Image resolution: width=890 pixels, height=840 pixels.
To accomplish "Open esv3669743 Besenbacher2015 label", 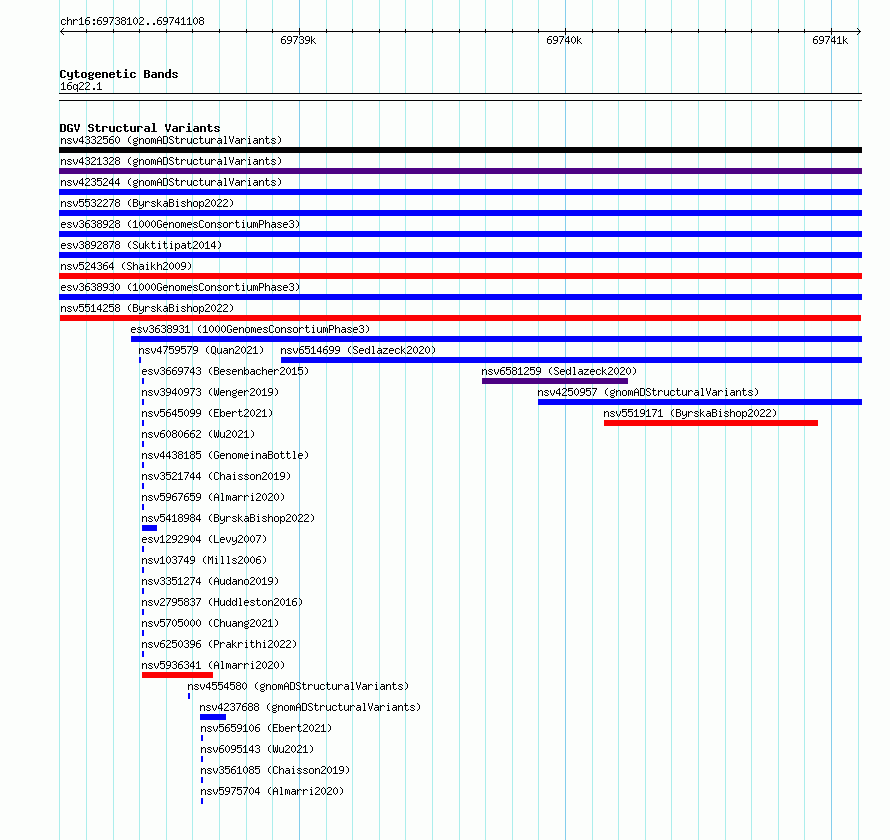I will (225, 371).
